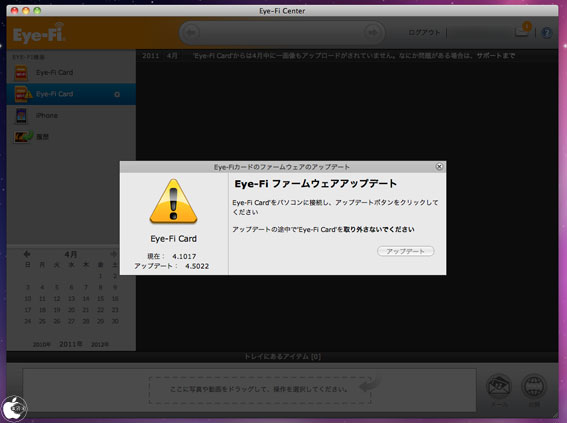
Task: Select day 15 in April calendar
Action: click(101, 299)
